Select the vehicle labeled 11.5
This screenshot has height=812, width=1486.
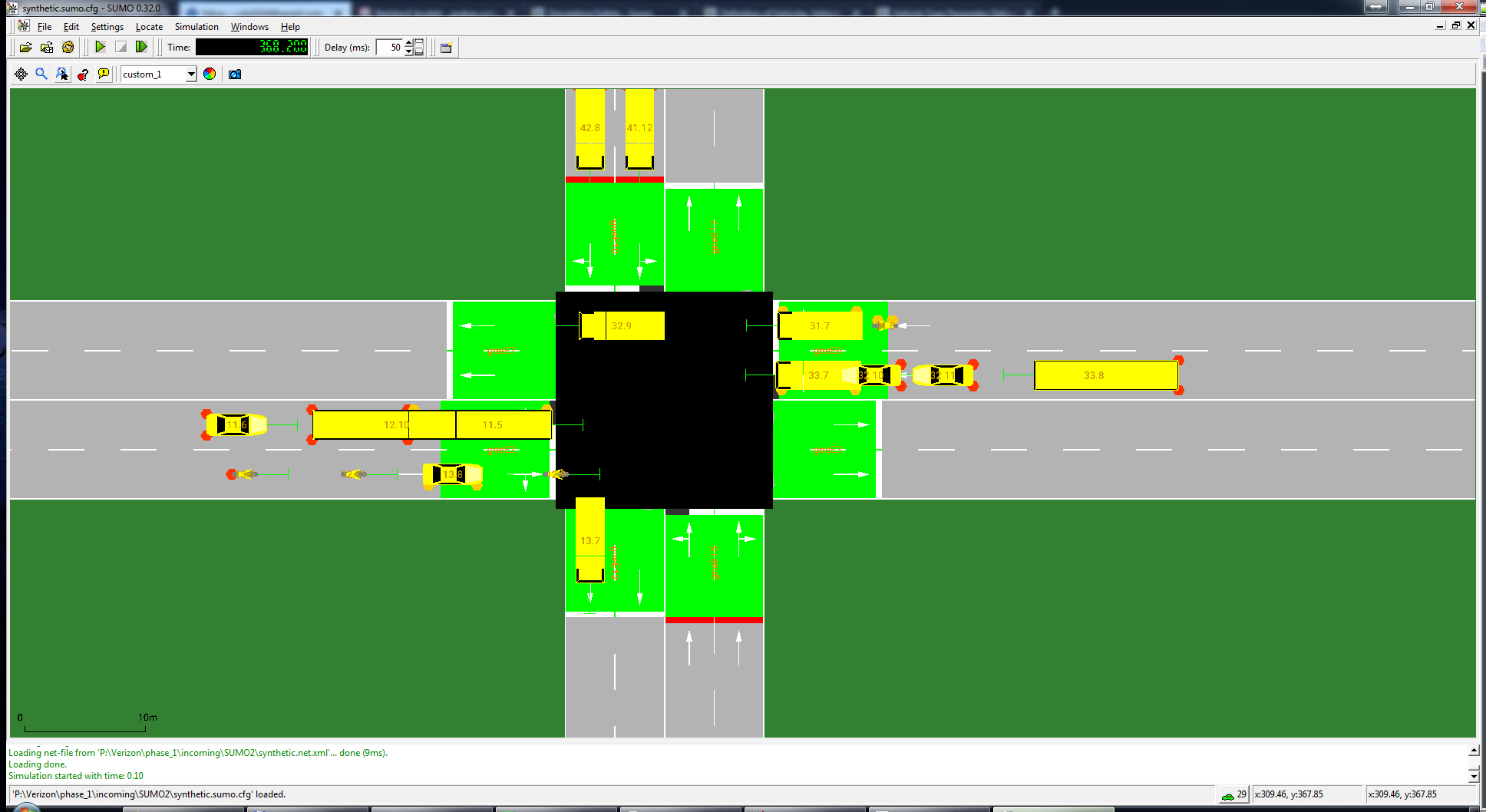point(504,424)
